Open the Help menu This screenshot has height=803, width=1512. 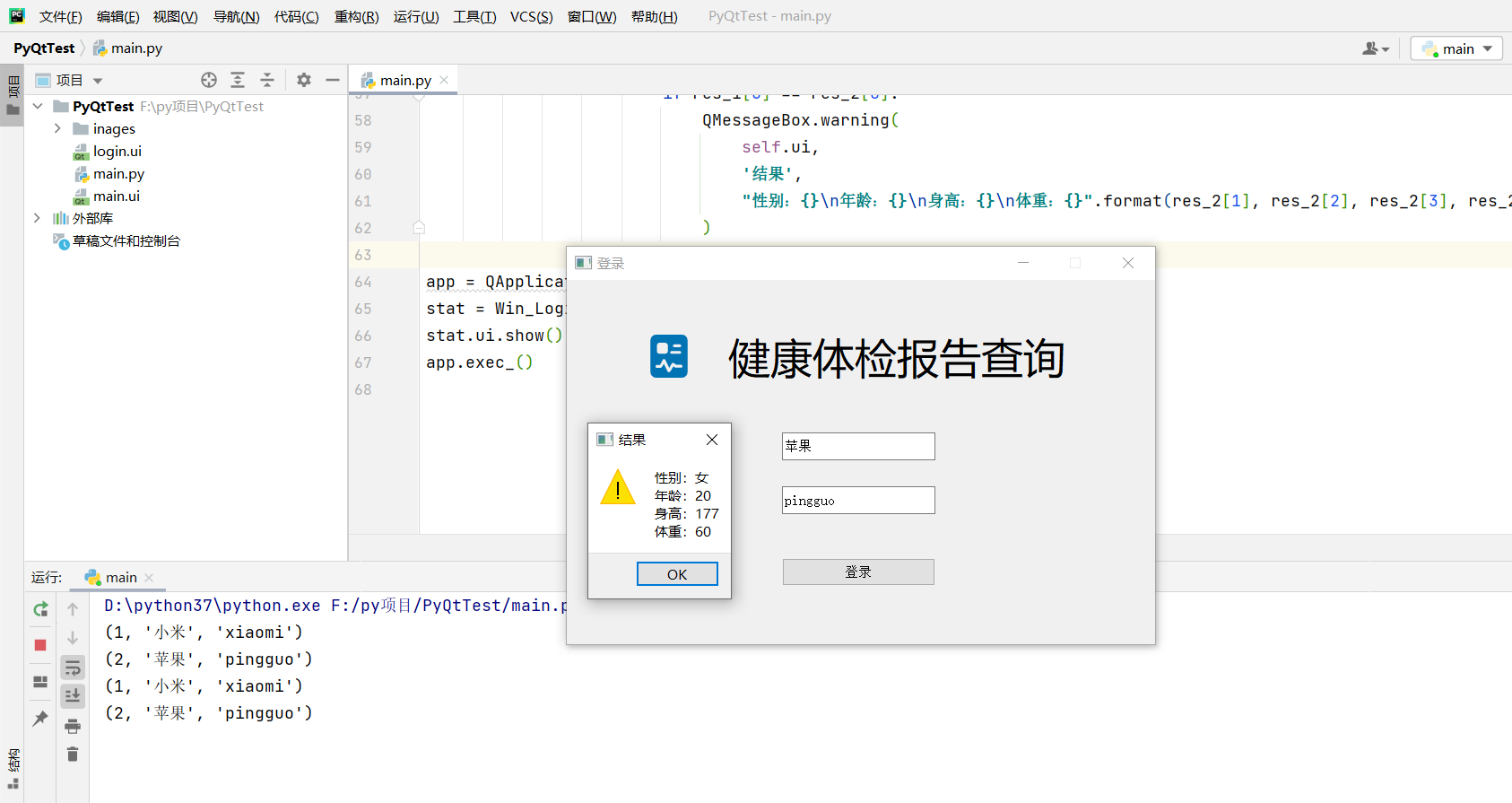click(x=654, y=16)
